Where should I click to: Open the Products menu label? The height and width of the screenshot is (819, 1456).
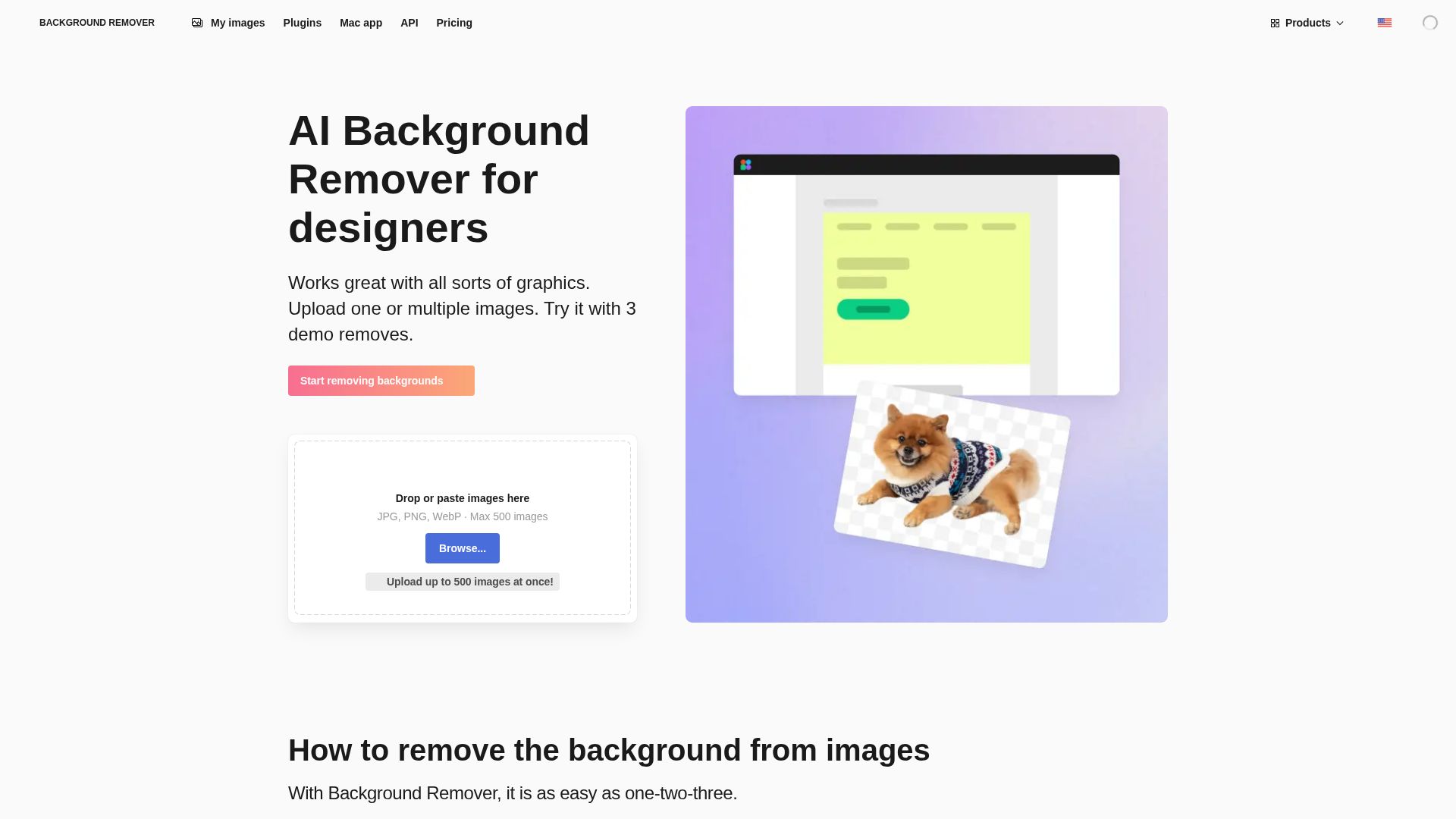click(1307, 23)
